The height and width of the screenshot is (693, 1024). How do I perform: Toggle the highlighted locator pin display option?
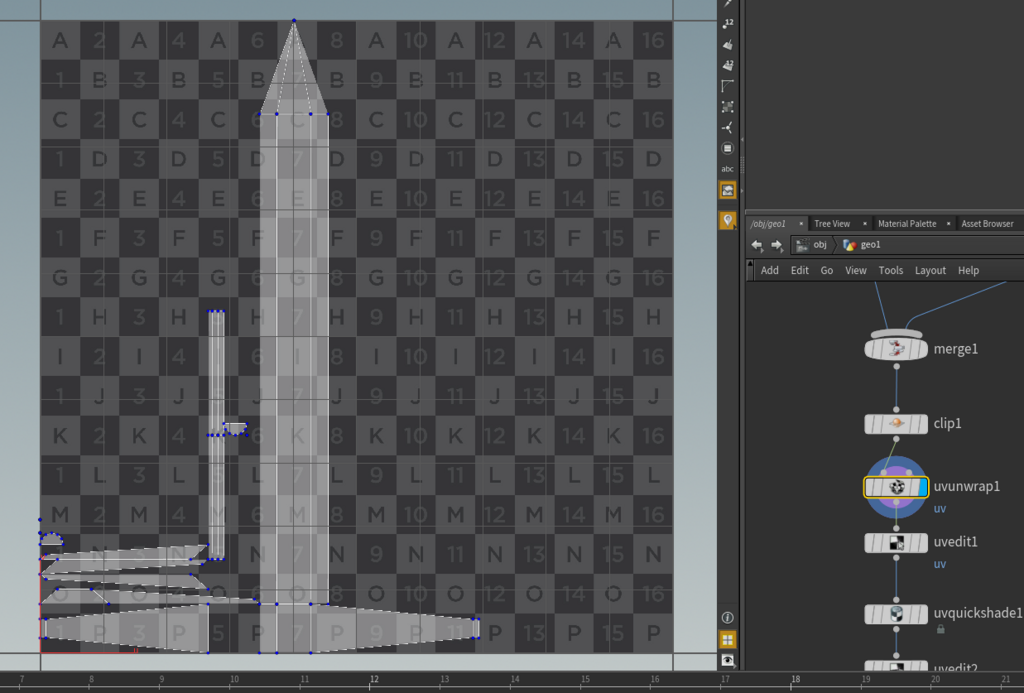tap(728, 221)
